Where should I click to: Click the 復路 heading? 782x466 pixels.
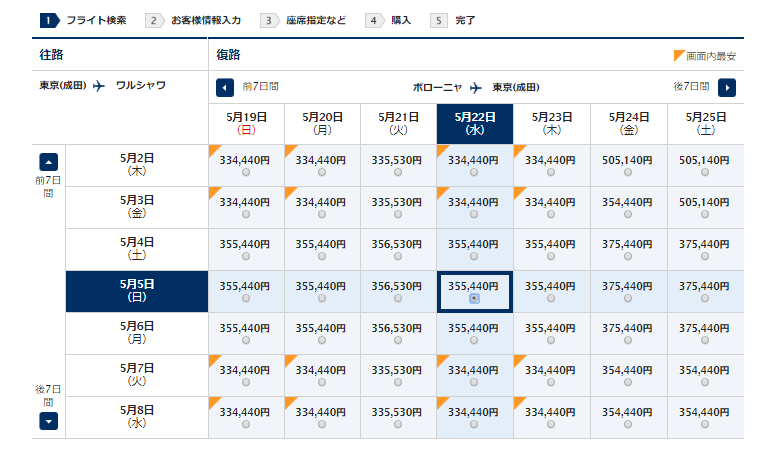pyautogui.click(x=228, y=54)
